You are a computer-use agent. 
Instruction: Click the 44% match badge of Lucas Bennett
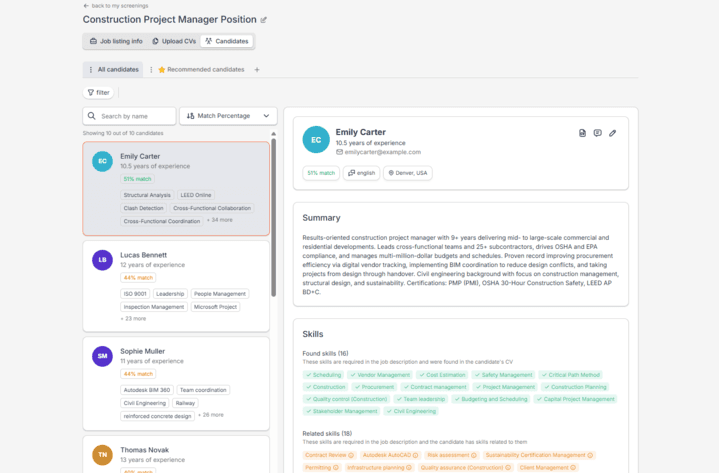tap(138, 278)
